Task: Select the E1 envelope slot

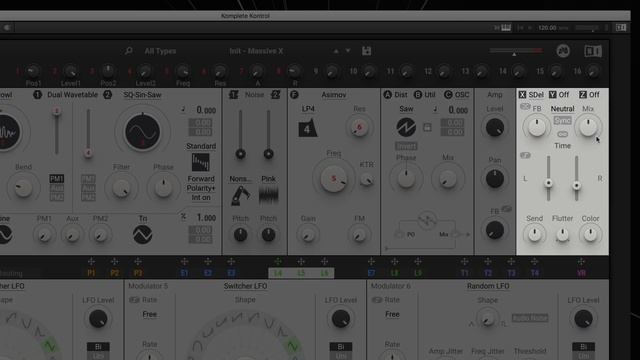Action: click(x=184, y=273)
